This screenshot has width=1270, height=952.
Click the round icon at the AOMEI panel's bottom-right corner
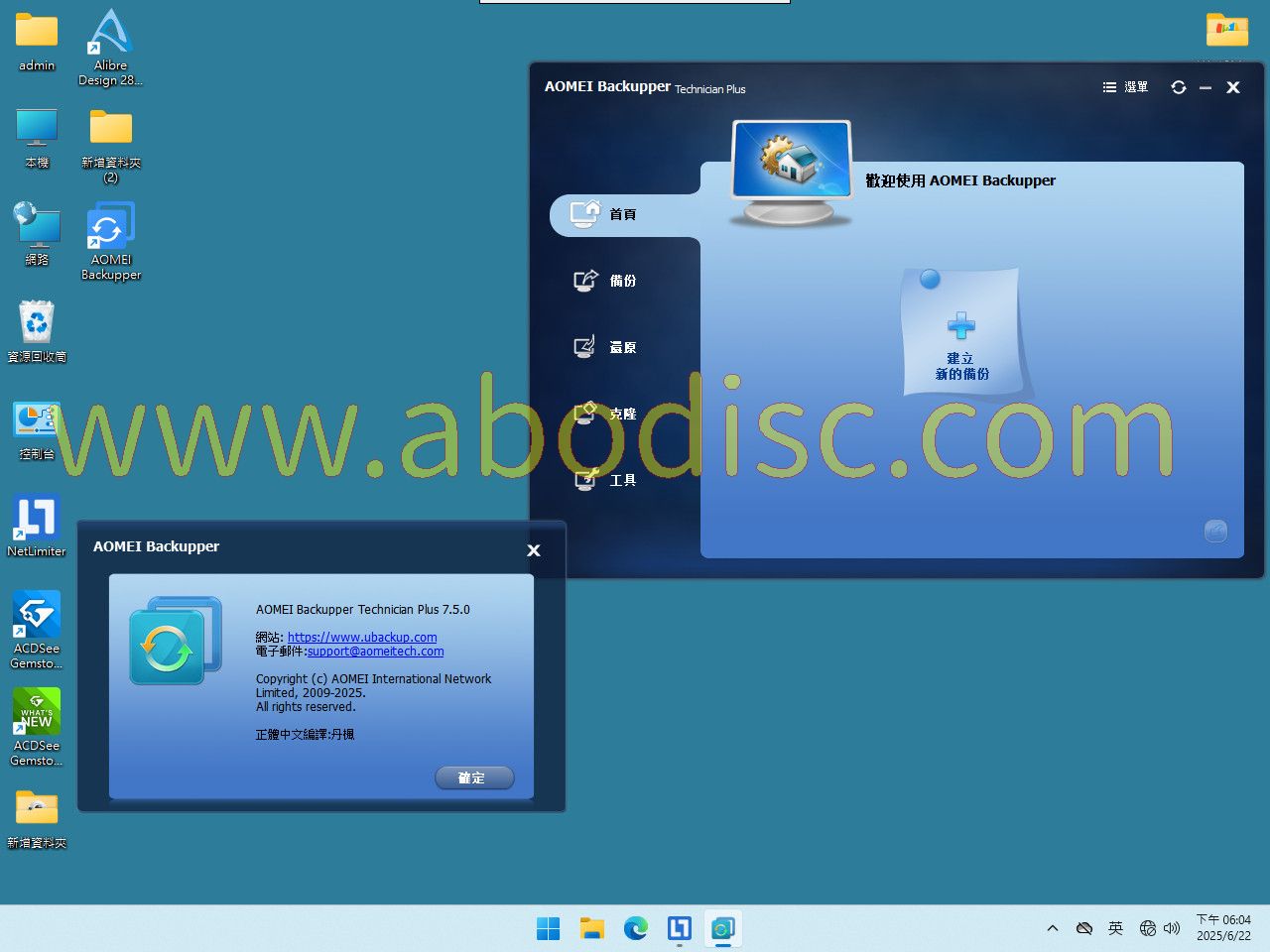[x=1215, y=532]
